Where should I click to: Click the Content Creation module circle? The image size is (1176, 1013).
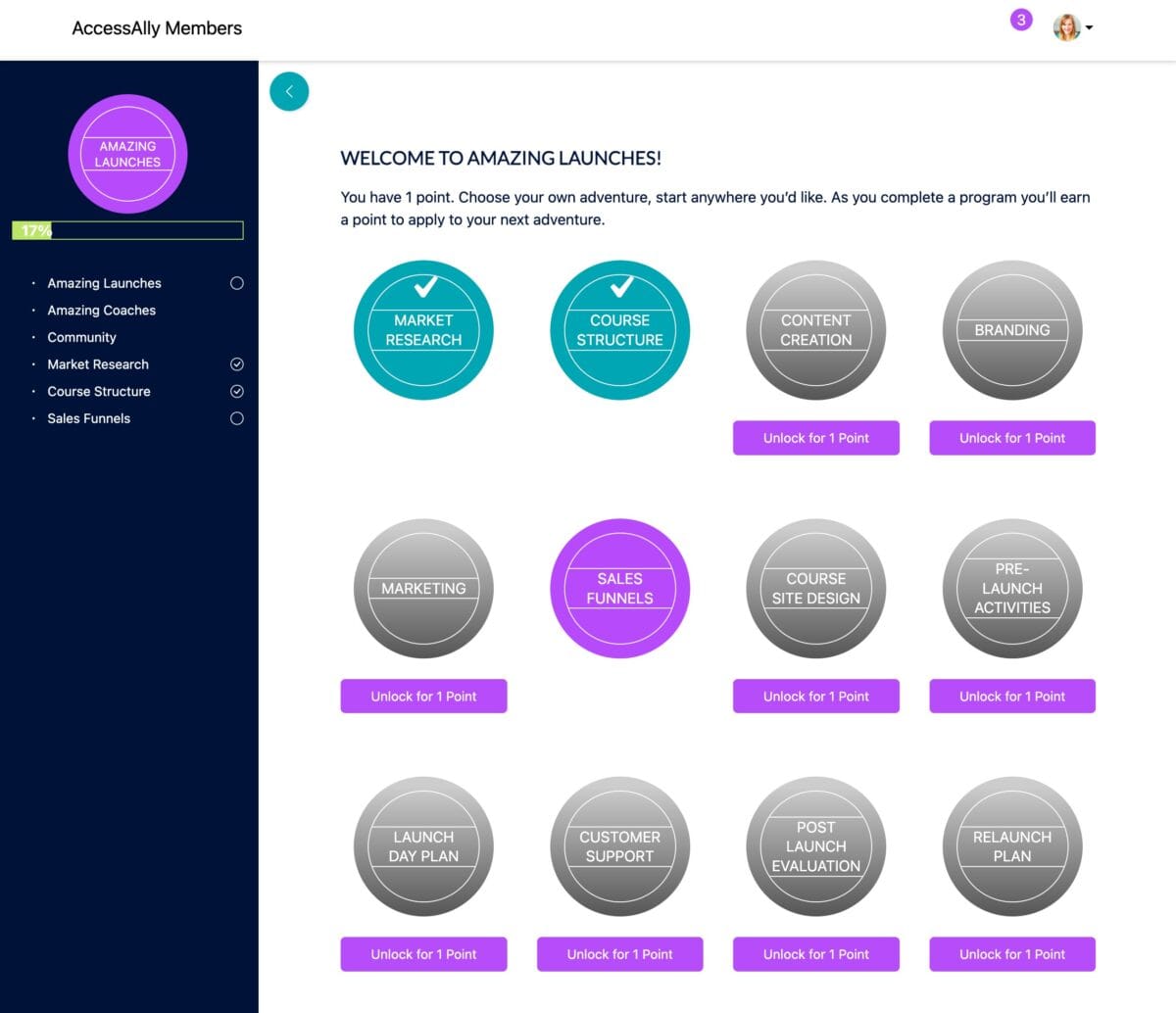point(815,330)
